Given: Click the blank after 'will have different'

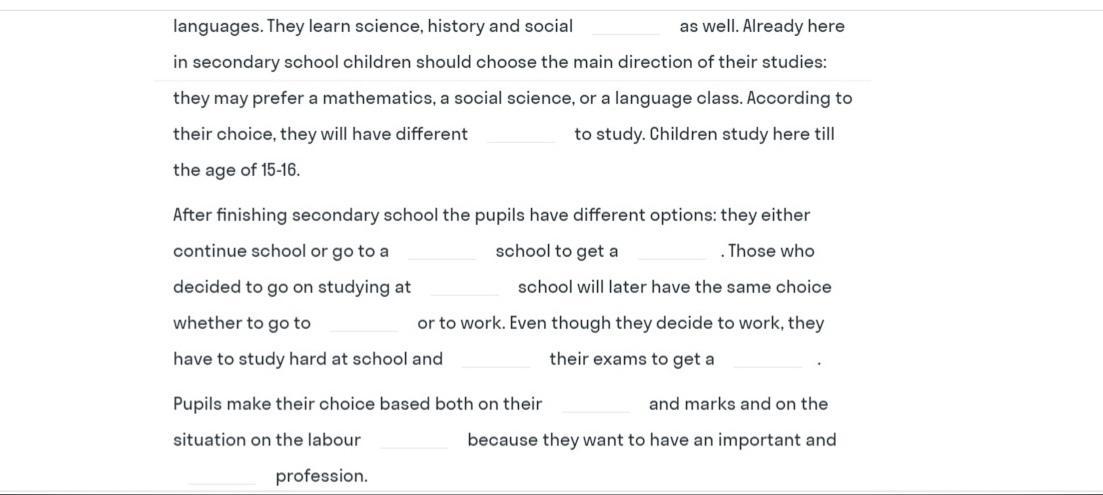Looking at the screenshot, I should 521,134.
